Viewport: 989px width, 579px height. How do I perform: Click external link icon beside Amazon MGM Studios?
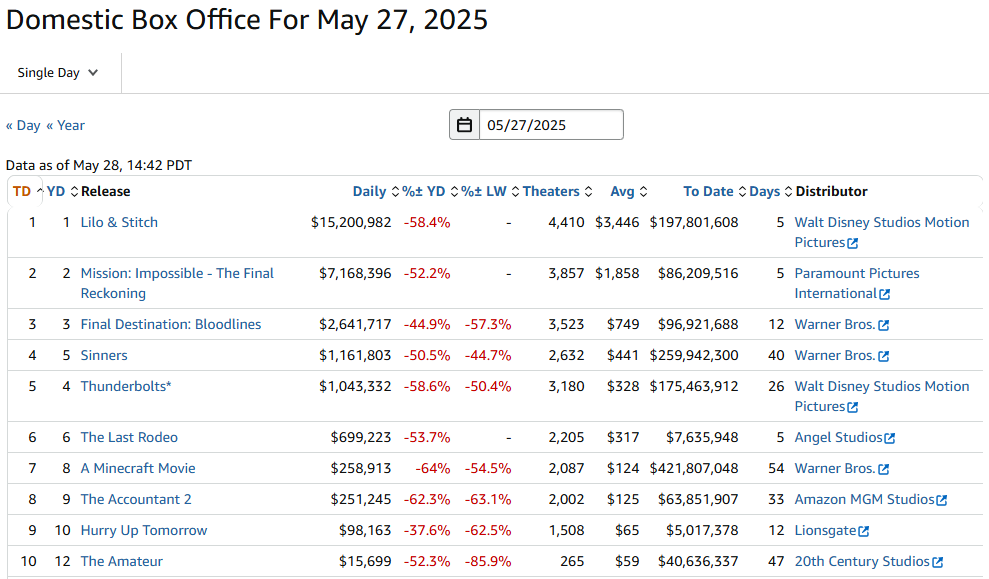pos(942,500)
